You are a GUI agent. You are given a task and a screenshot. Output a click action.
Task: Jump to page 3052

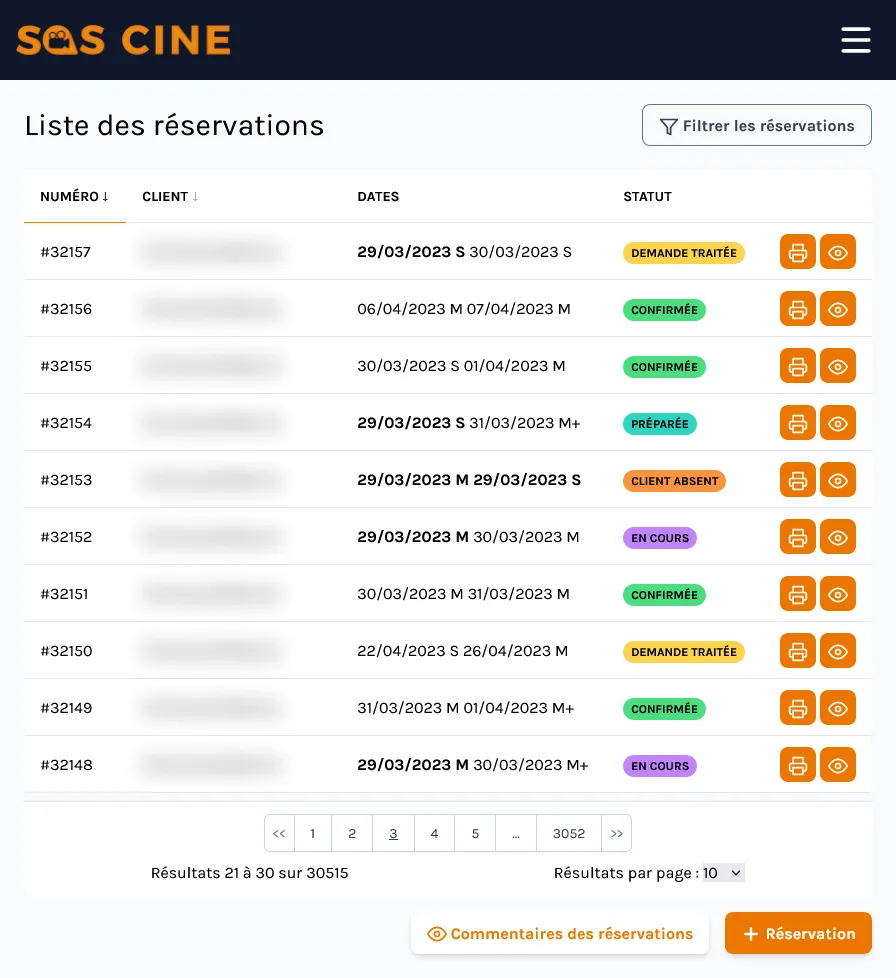pyautogui.click(x=569, y=833)
